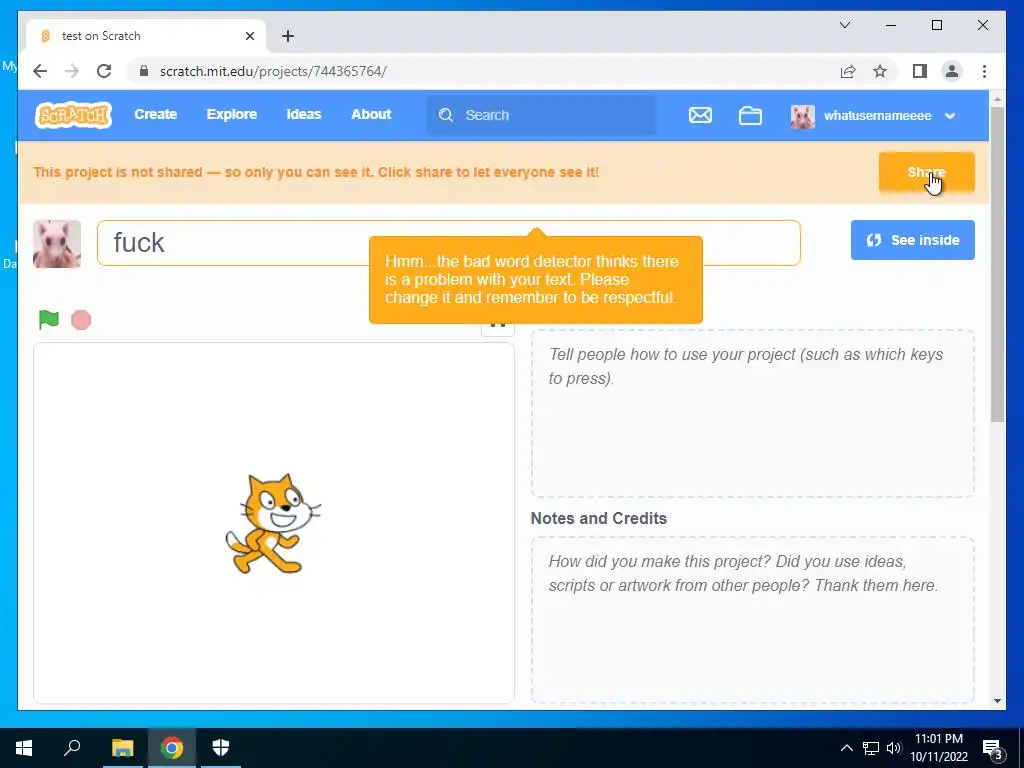This screenshot has height=768, width=1024.
Task: Click the Chrome taskbar icon
Action: [172, 748]
